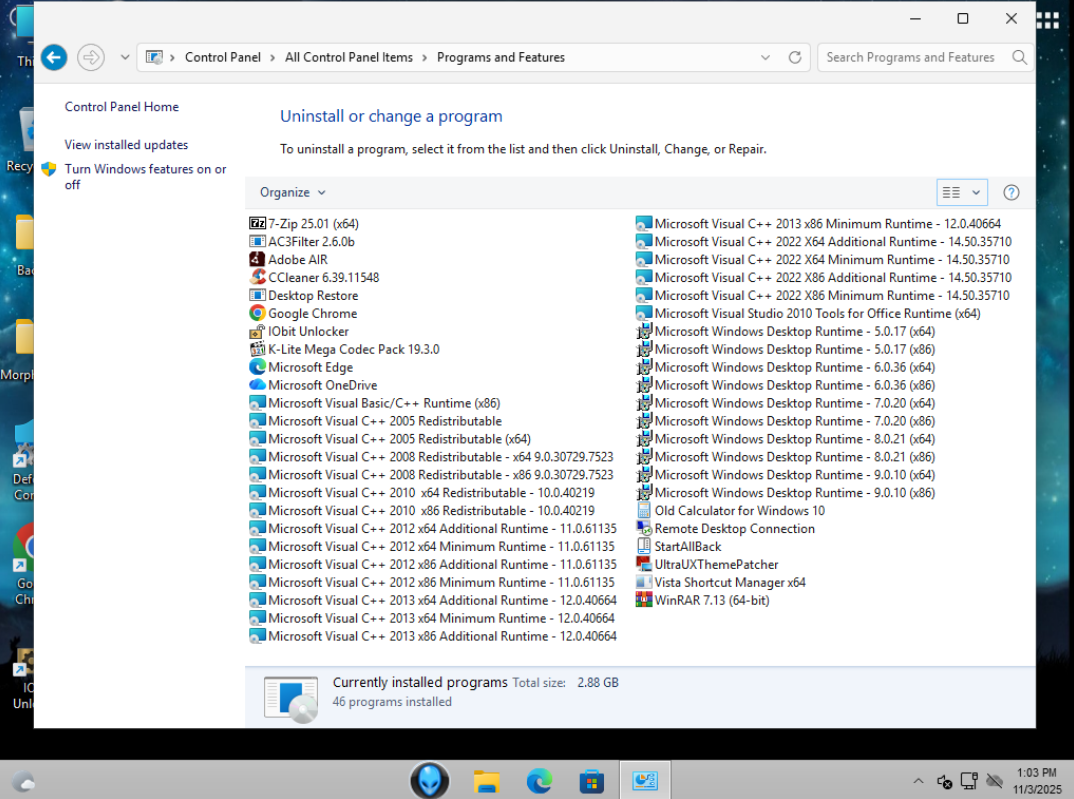Expand chevron after All Control Panel Items

pos(425,58)
